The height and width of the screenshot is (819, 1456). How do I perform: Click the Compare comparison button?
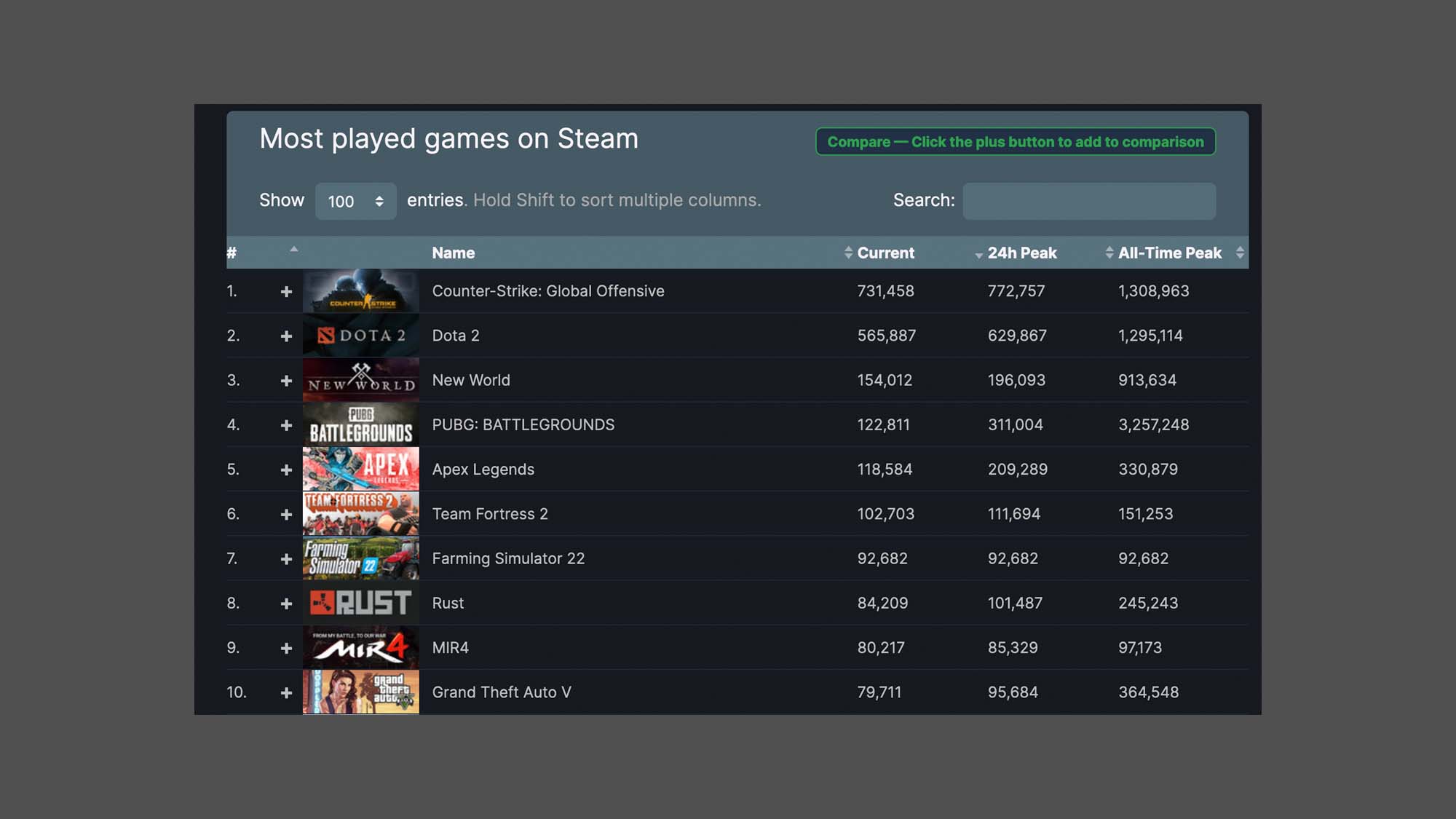click(x=1016, y=141)
